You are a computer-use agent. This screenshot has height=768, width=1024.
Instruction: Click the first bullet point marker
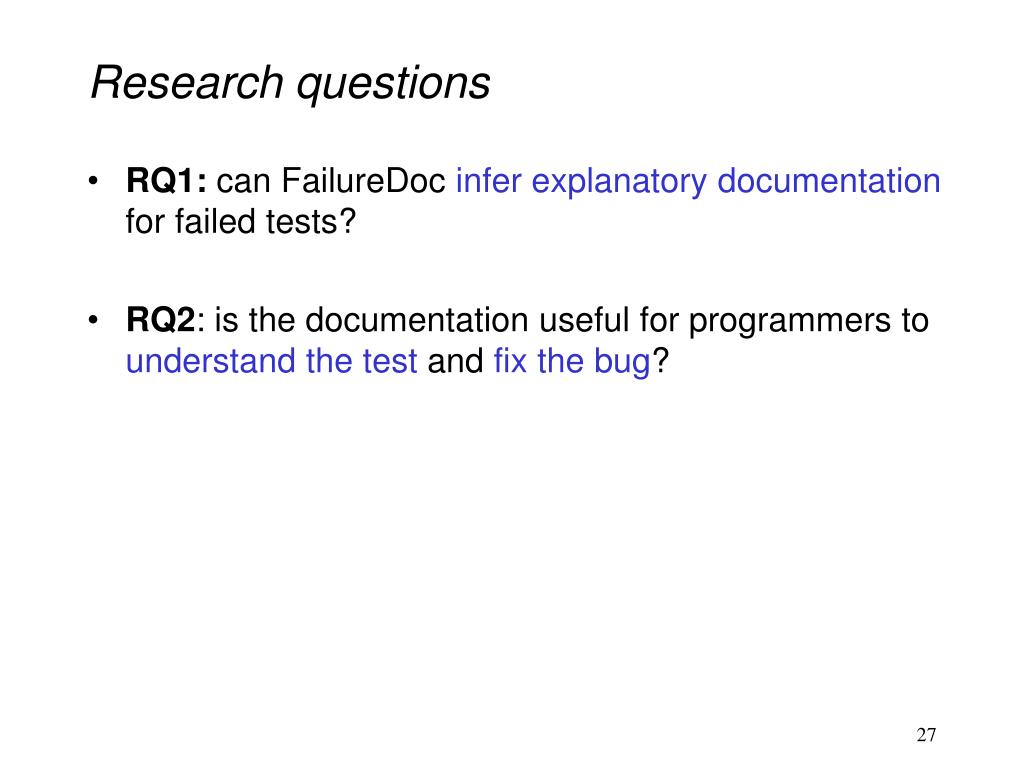click(93, 180)
